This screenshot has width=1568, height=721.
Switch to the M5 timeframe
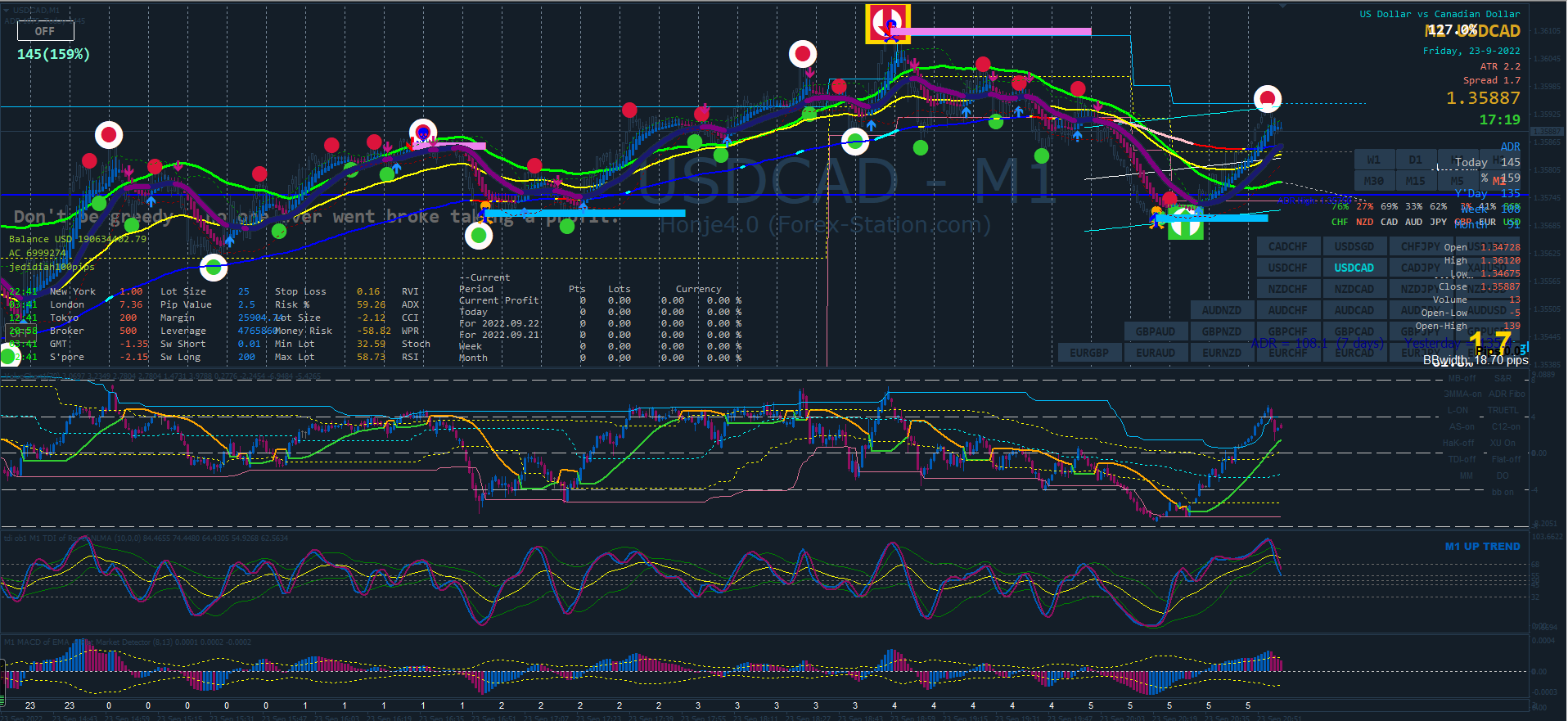click(x=1457, y=181)
